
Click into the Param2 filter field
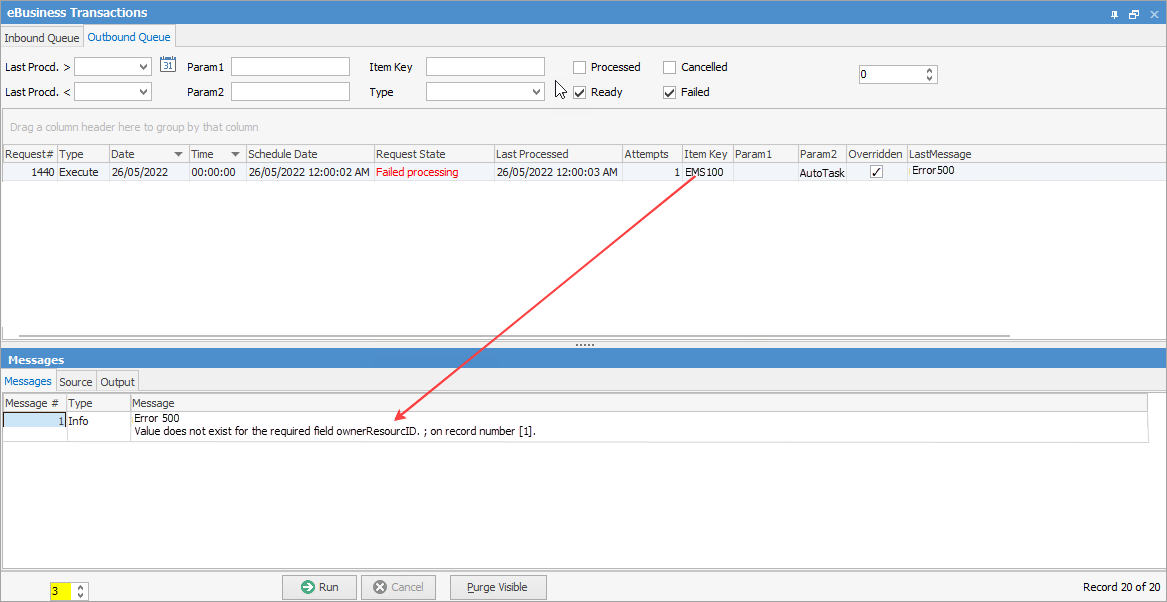[x=290, y=92]
